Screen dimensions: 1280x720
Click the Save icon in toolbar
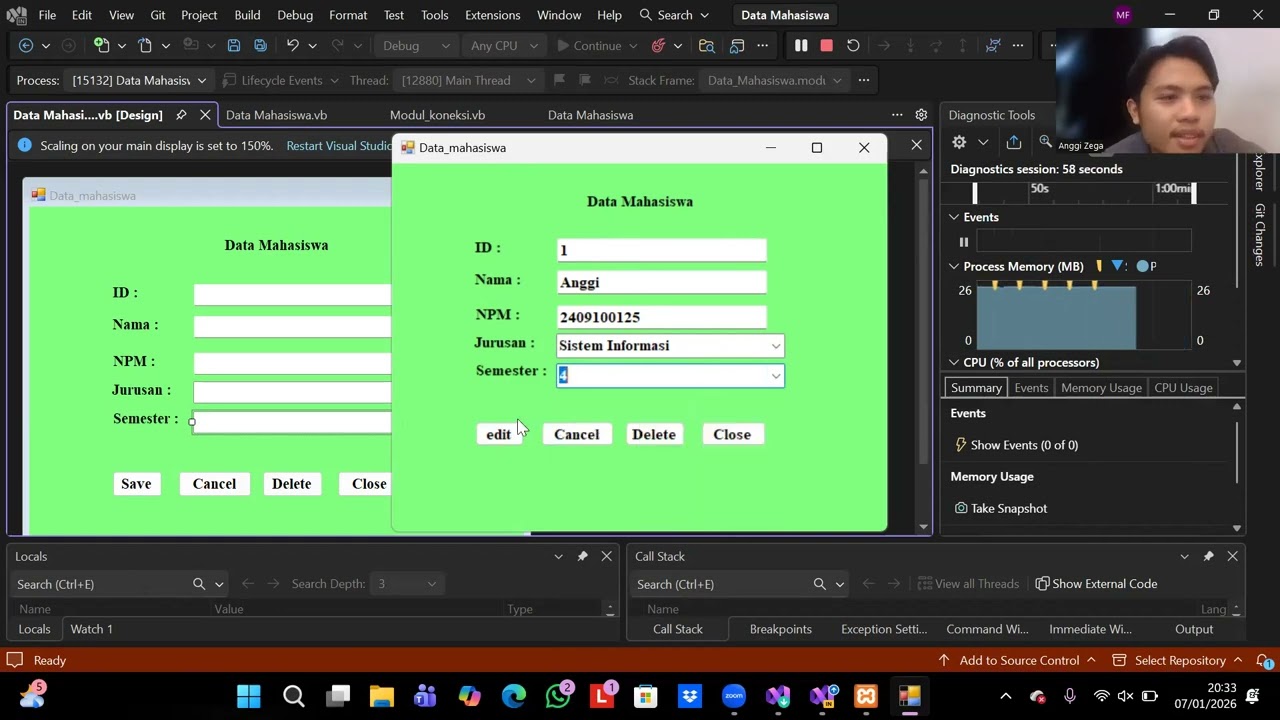pyautogui.click(x=234, y=45)
